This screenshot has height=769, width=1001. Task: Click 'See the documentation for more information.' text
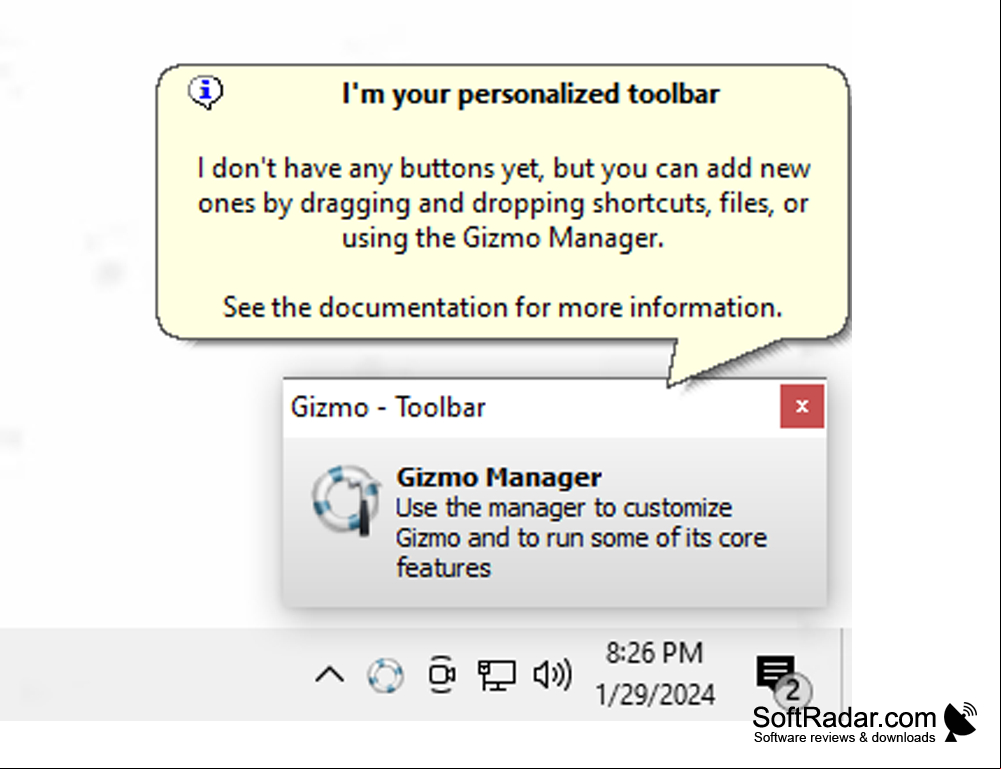click(502, 307)
